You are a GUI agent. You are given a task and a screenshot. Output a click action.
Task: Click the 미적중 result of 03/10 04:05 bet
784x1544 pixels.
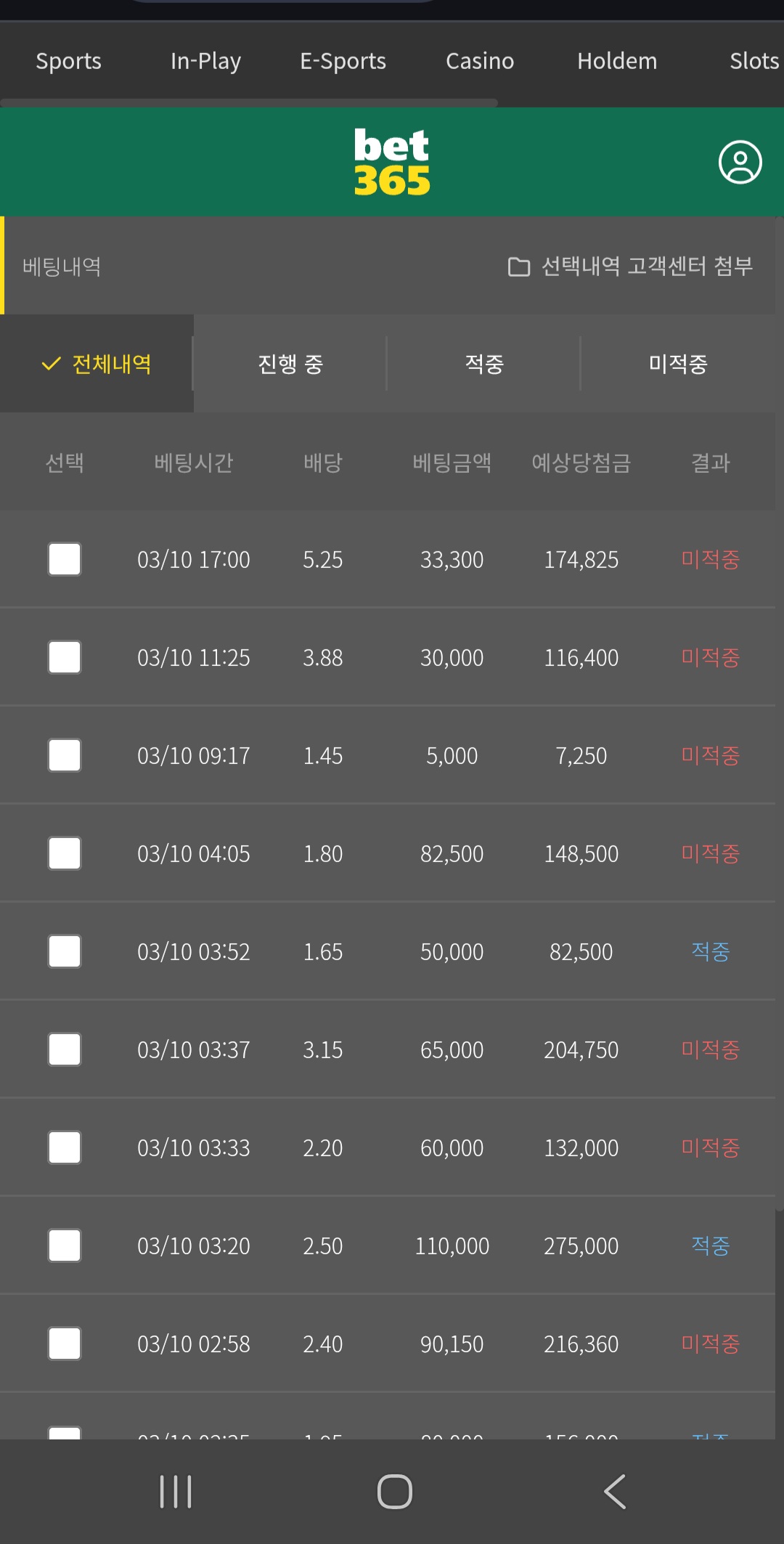point(710,853)
